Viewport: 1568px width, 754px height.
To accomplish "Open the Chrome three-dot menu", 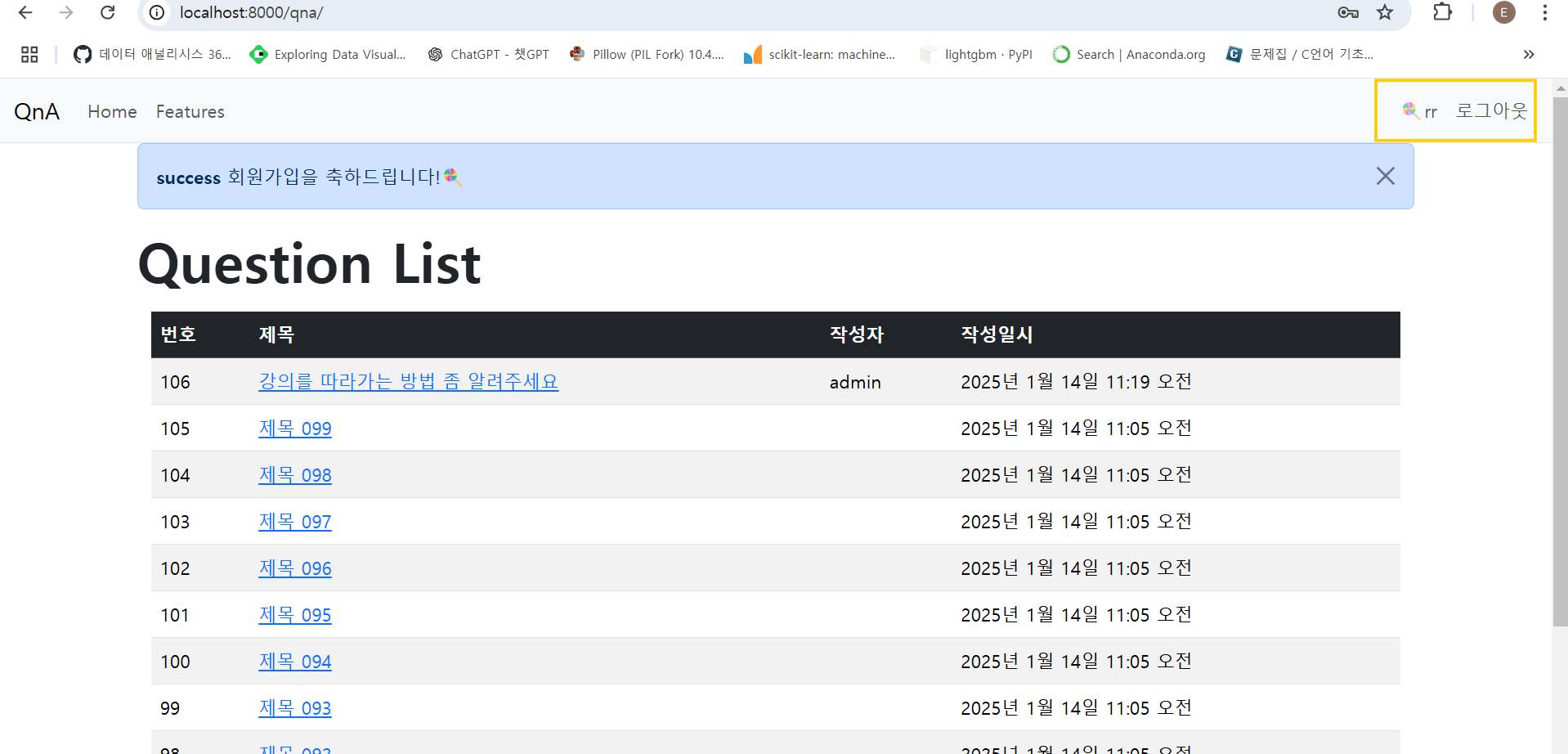I will pyautogui.click(x=1545, y=12).
